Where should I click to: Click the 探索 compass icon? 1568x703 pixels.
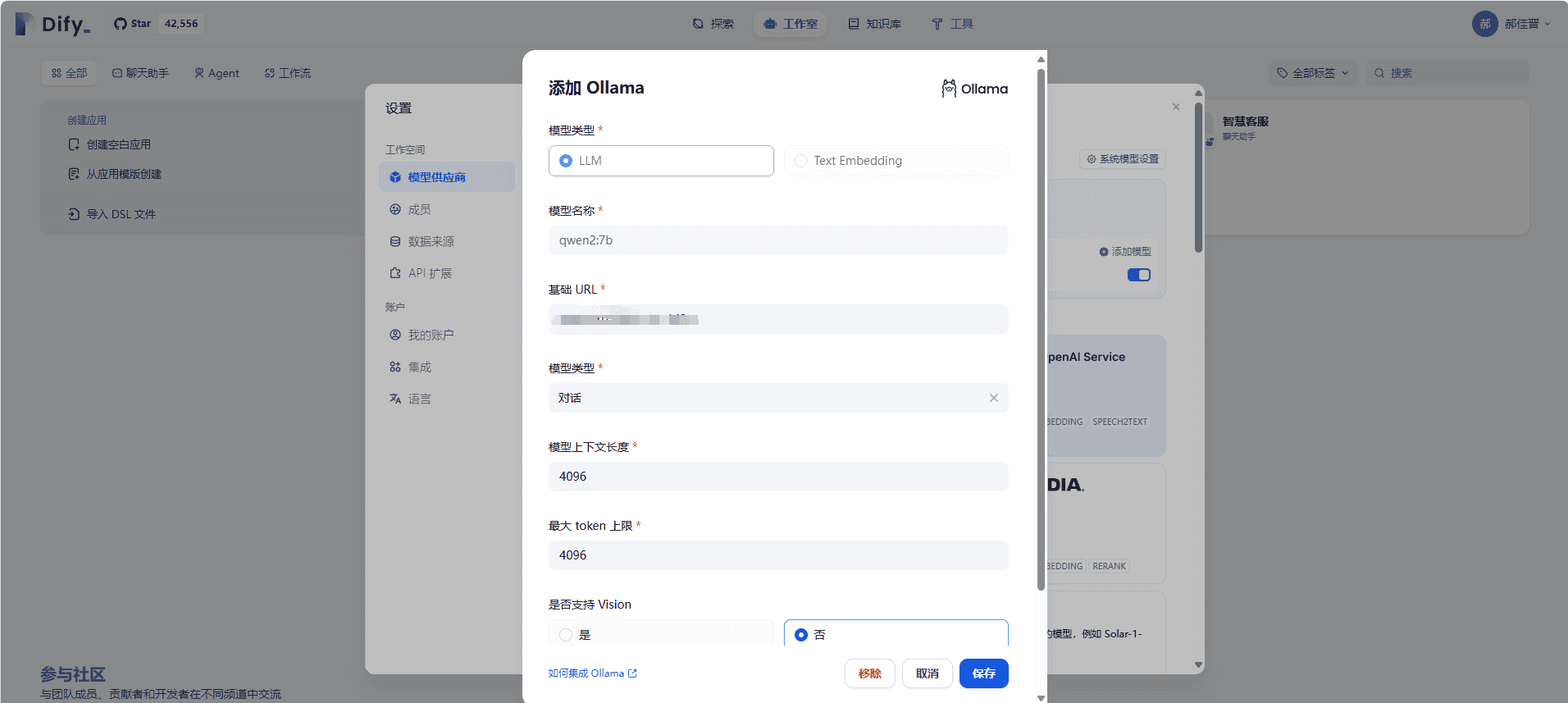[x=698, y=24]
